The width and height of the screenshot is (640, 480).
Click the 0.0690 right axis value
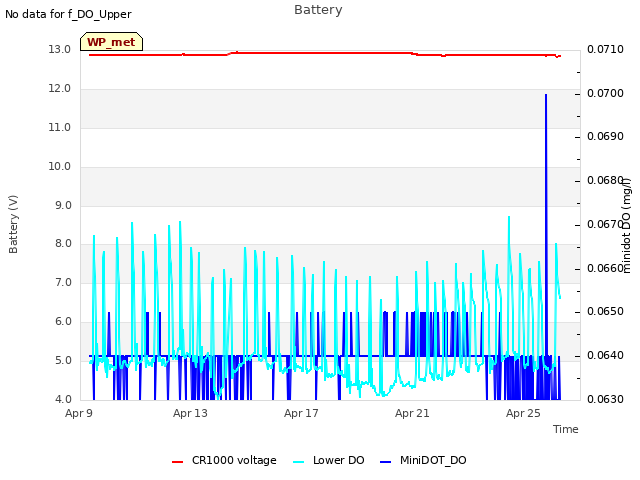[605, 136]
